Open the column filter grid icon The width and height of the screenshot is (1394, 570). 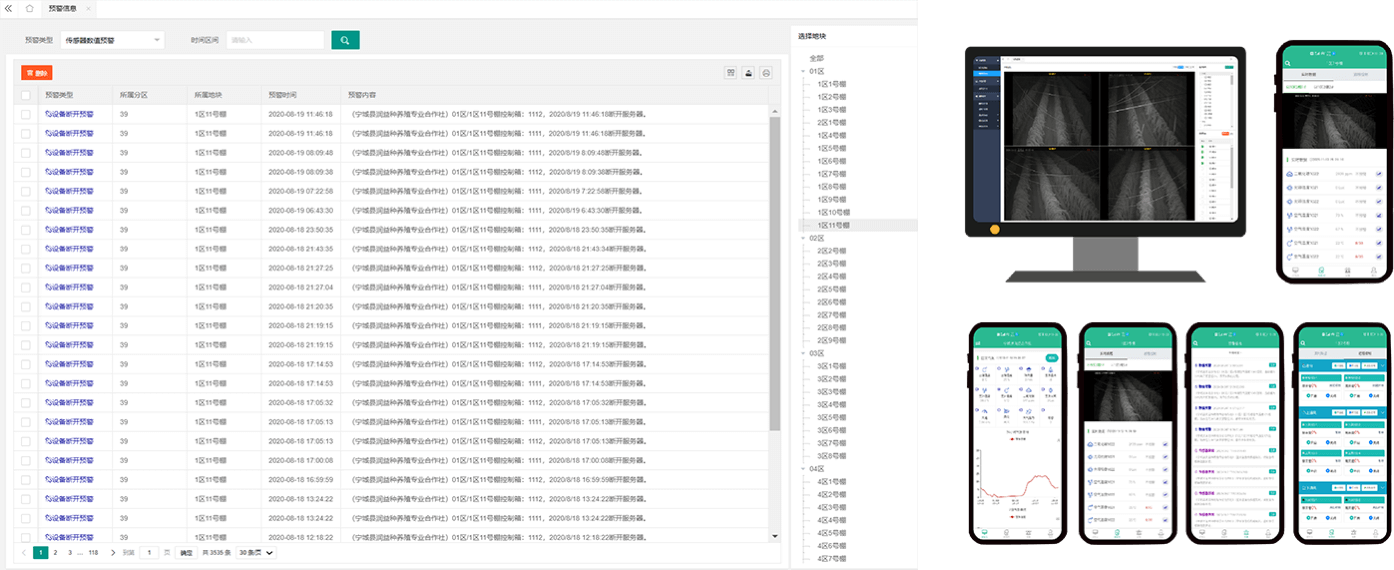click(x=731, y=73)
